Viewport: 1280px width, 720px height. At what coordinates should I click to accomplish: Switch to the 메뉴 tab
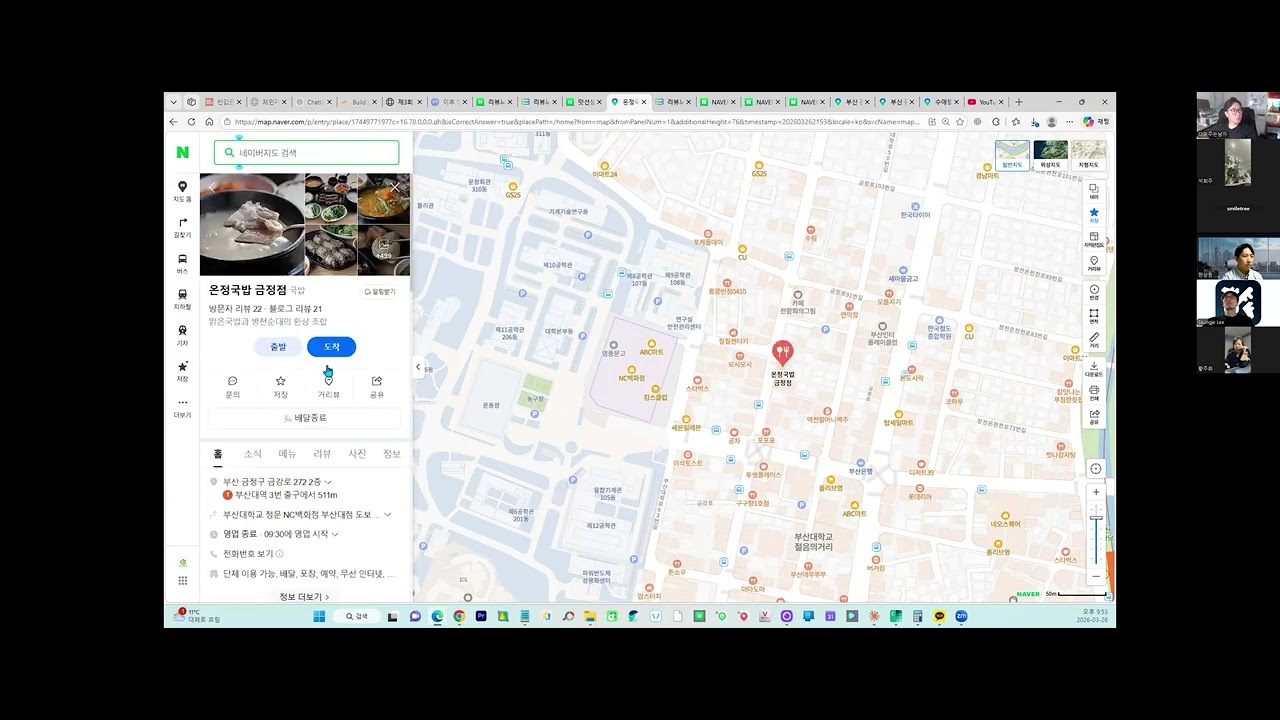(x=287, y=454)
